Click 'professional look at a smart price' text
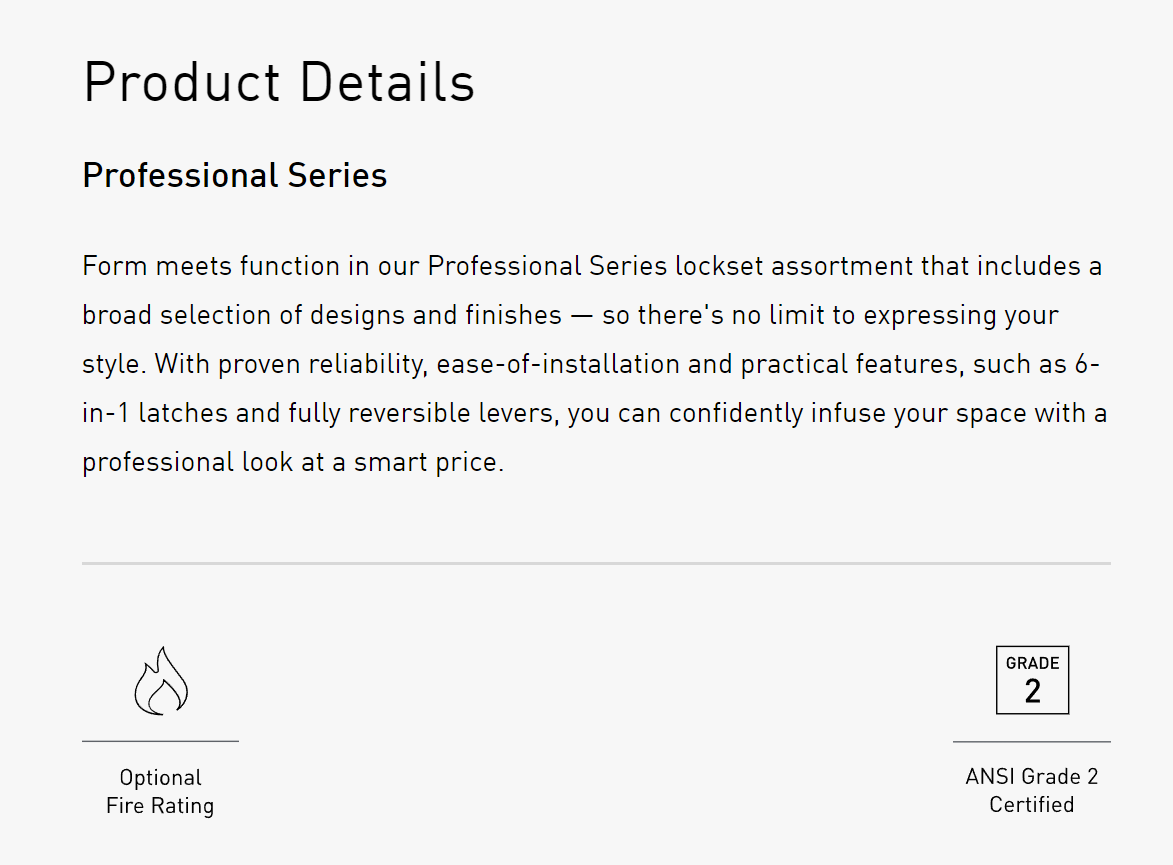 [x=293, y=462]
